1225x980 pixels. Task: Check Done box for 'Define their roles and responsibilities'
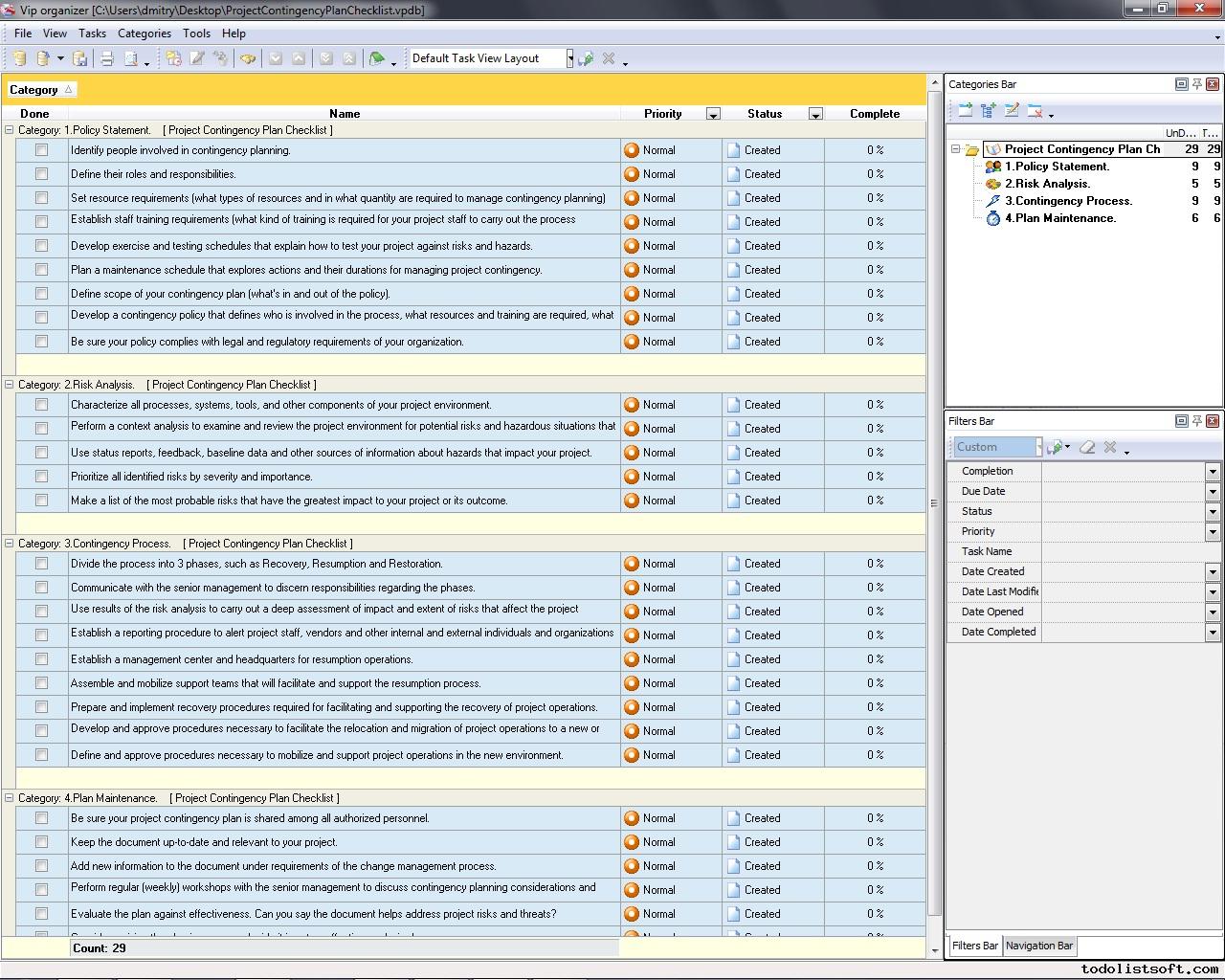pyautogui.click(x=41, y=174)
